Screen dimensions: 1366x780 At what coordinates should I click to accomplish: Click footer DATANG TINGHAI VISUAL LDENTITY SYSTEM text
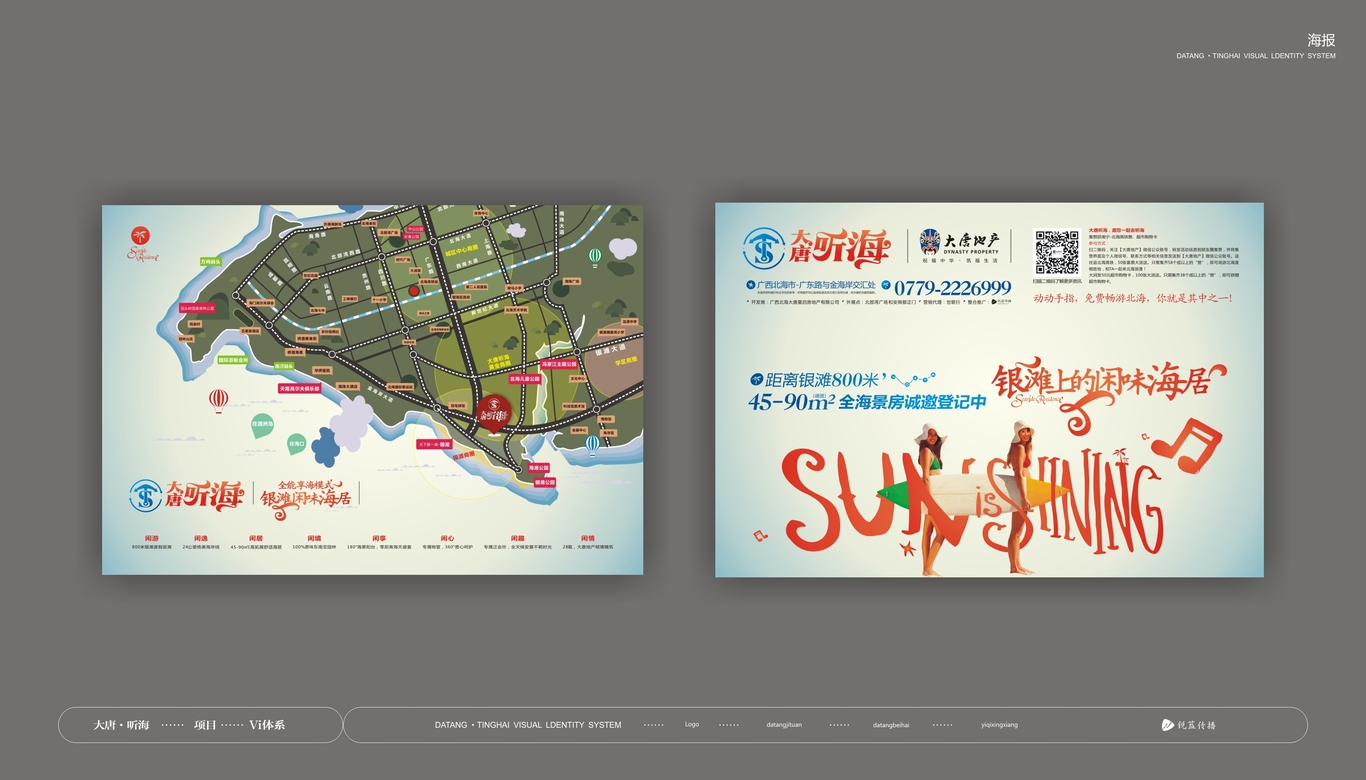click(528, 725)
